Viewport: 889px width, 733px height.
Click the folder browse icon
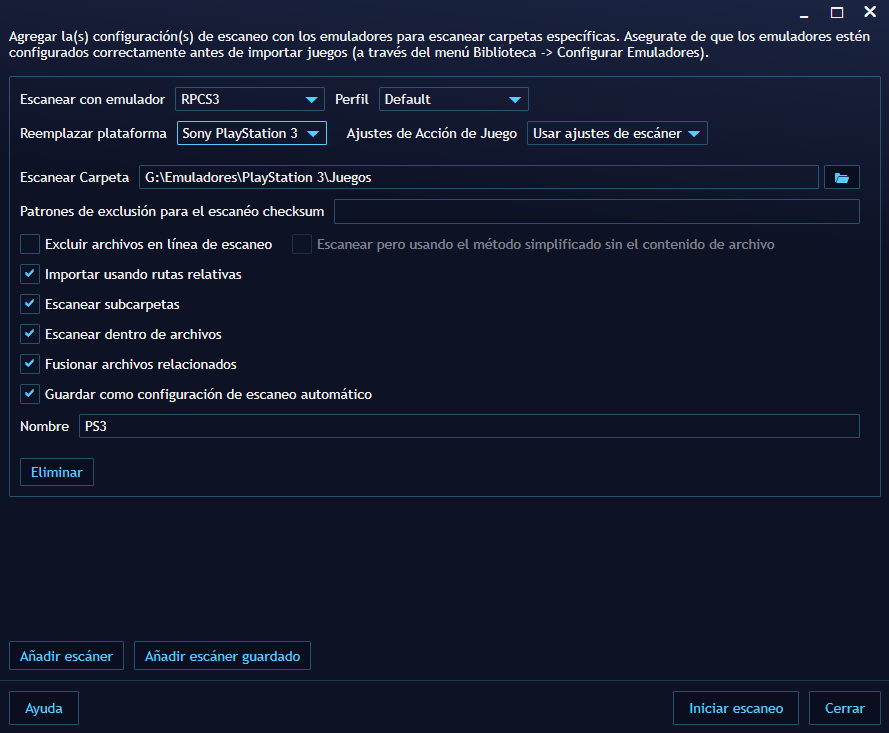click(x=841, y=177)
